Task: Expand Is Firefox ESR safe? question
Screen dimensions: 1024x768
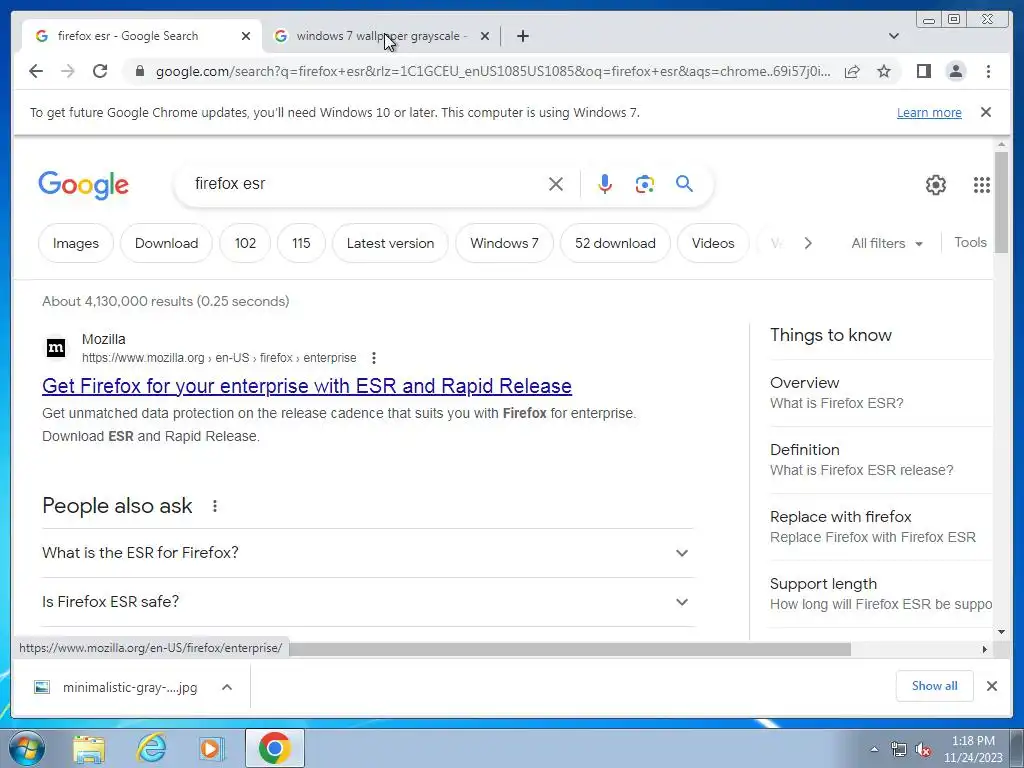Action: 367,602
